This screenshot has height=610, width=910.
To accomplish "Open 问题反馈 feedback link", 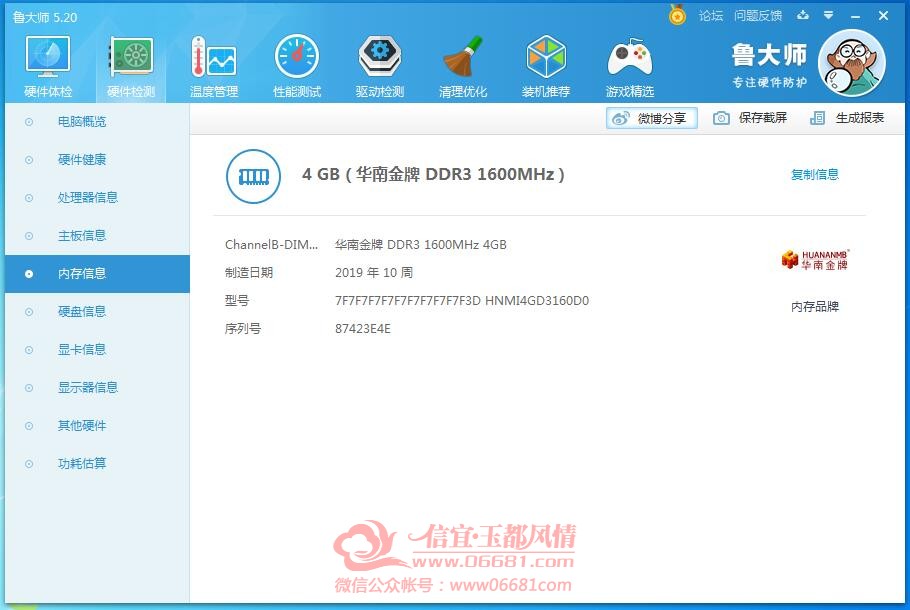I will [757, 16].
